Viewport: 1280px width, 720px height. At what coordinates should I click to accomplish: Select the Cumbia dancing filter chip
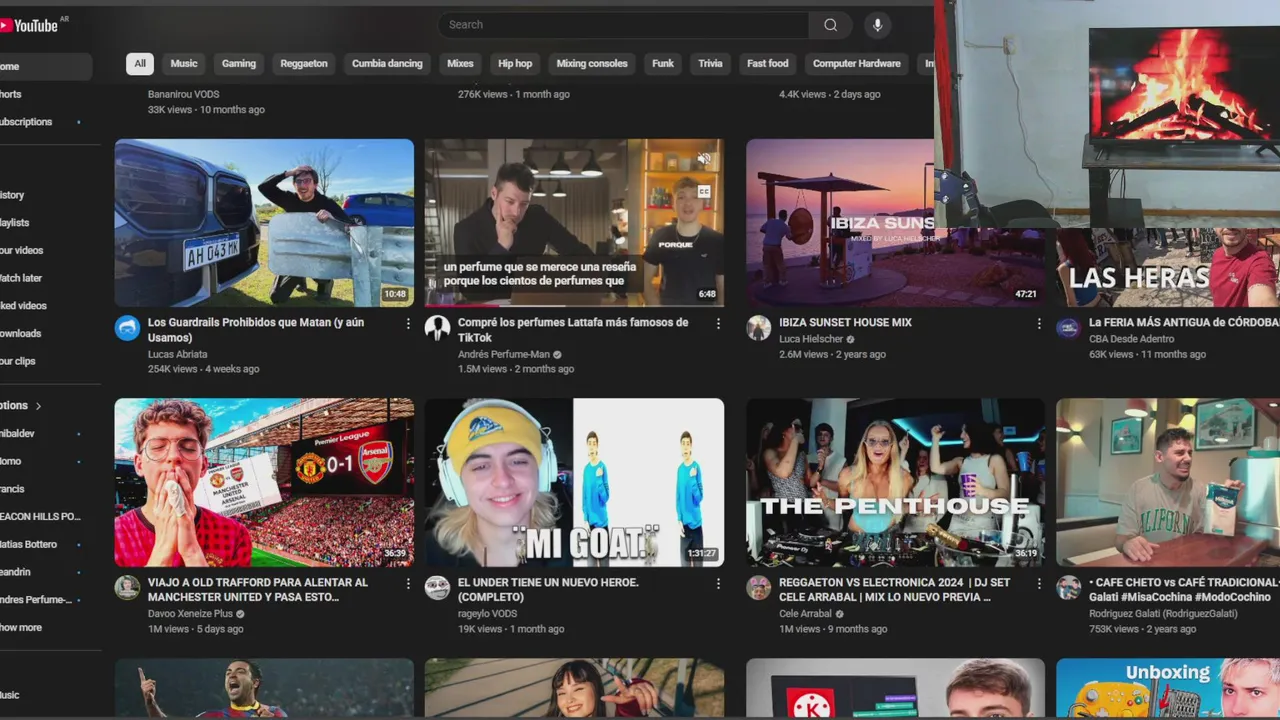click(387, 64)
